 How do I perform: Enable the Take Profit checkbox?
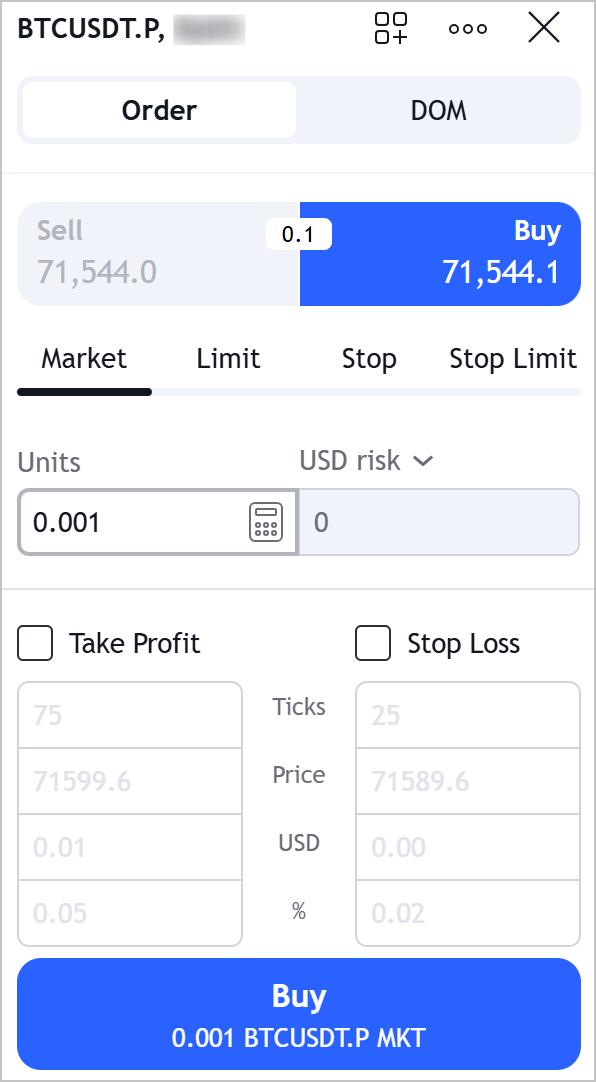point(35,643)
